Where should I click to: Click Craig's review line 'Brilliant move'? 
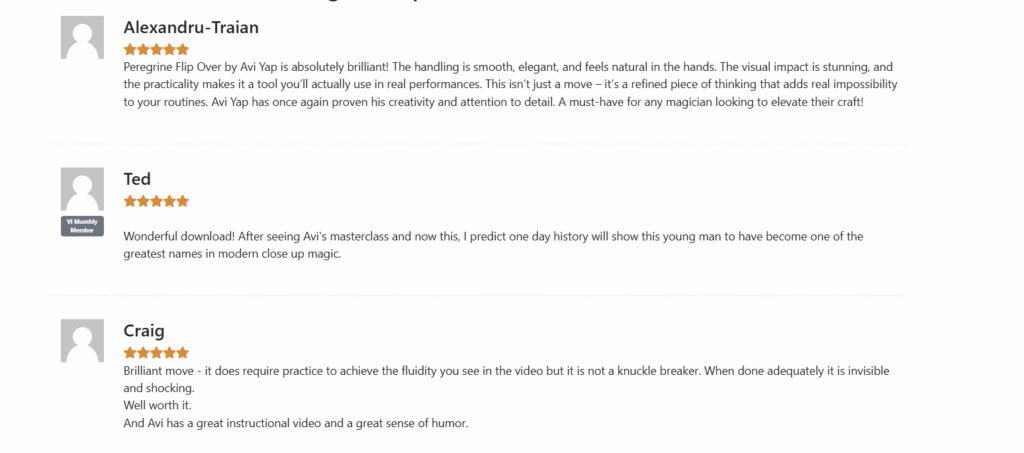point(506,379)
